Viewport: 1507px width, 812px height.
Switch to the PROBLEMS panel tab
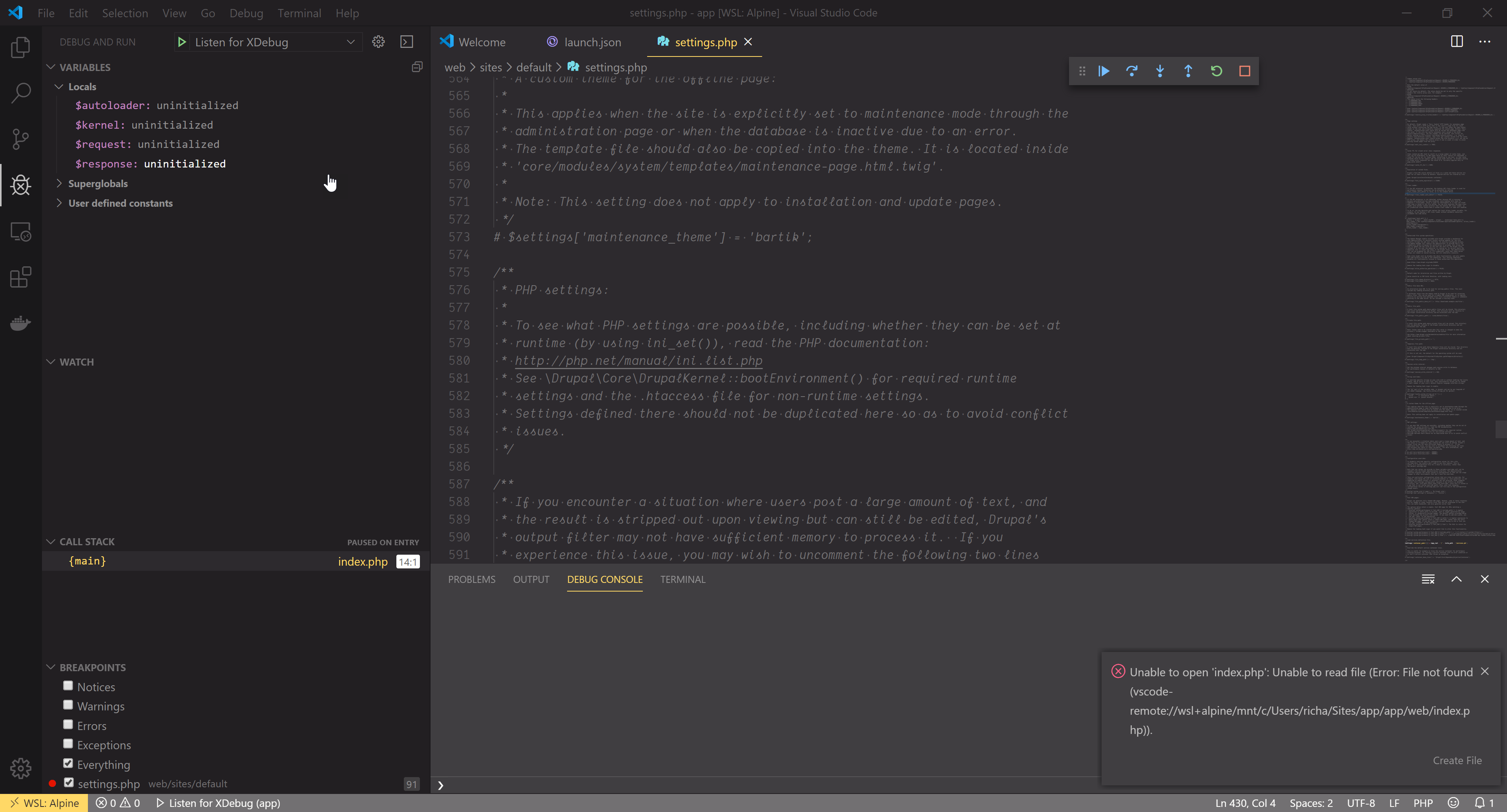(x=471, y=579)
